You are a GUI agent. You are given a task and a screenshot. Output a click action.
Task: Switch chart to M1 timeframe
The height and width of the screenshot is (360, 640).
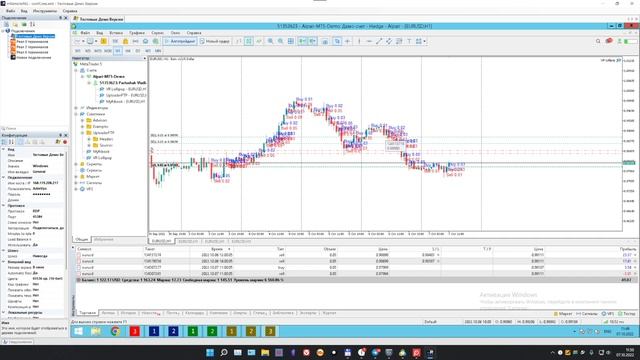[x=78, y=51]
